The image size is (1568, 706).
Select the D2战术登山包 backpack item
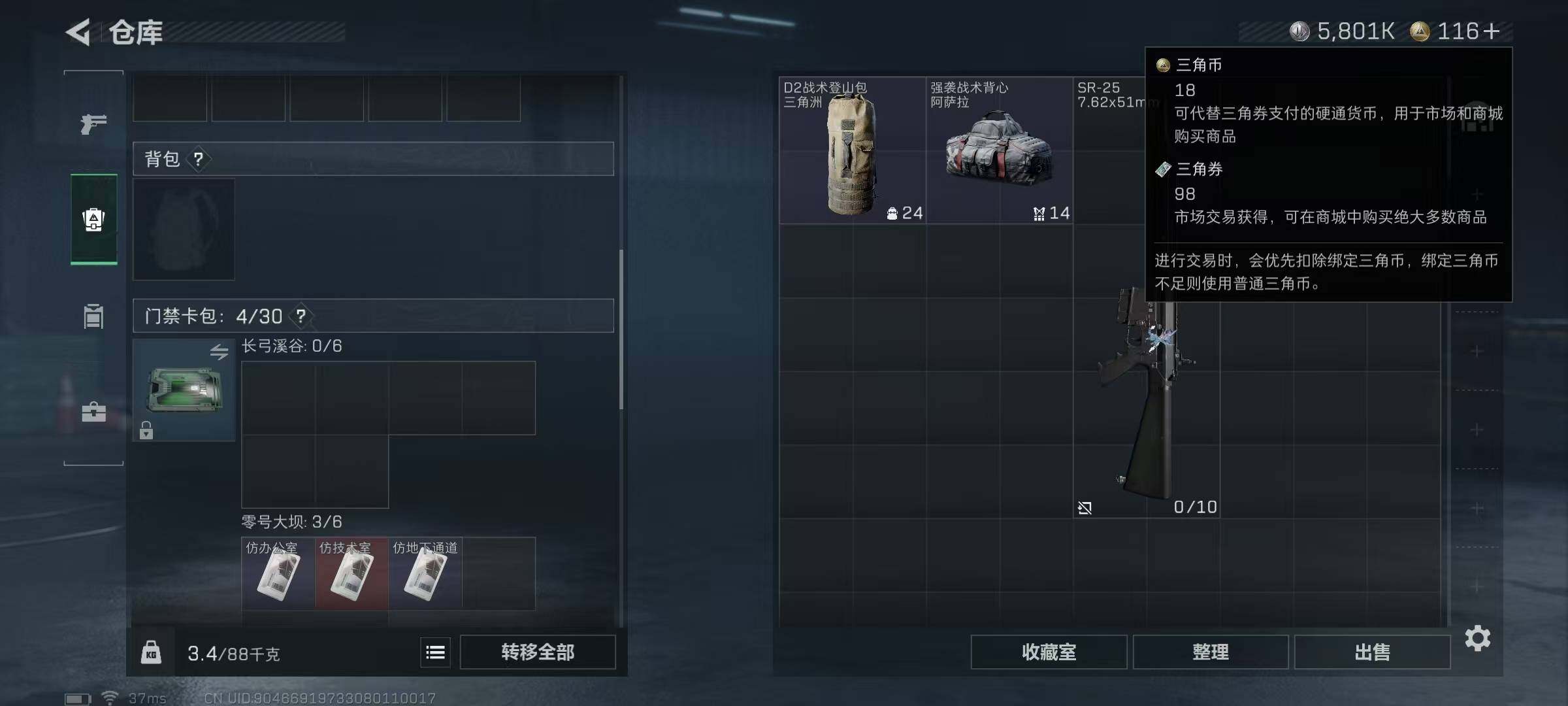(x=853, y=150)
